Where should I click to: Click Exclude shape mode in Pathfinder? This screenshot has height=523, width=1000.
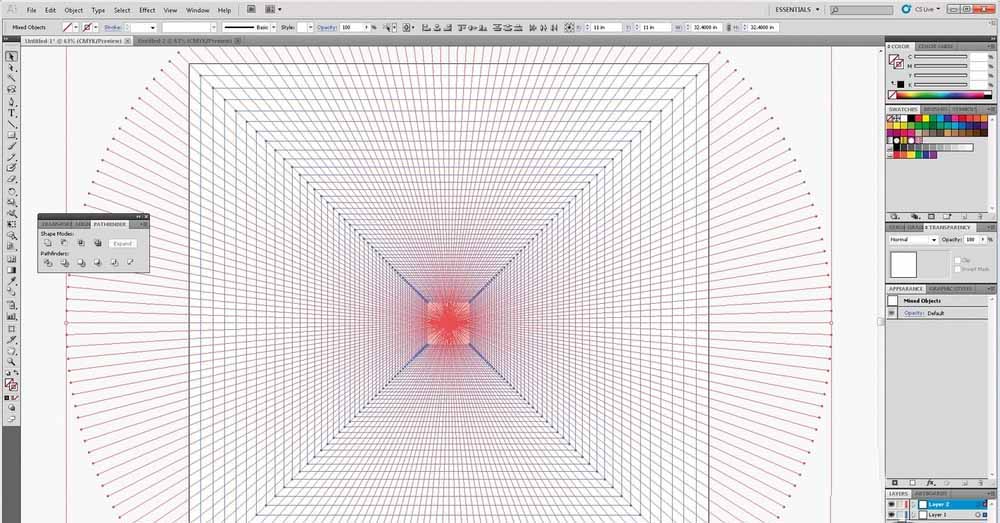(x=98, y=243)
